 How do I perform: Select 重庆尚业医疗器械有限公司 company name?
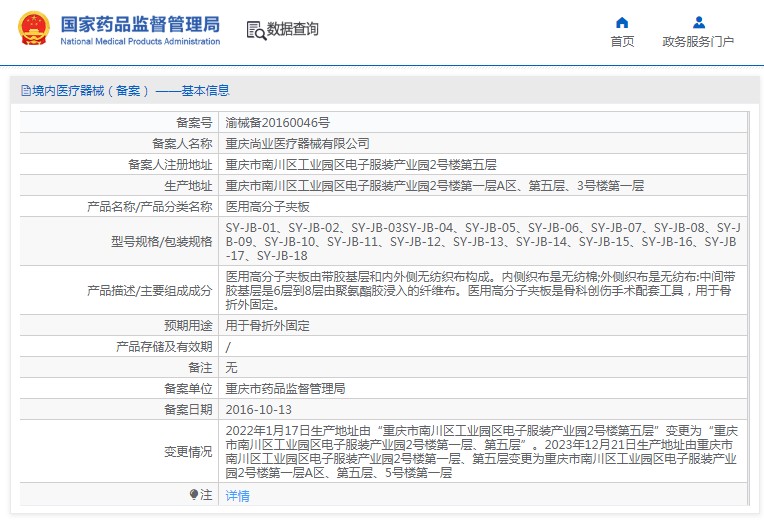(297, 144)
